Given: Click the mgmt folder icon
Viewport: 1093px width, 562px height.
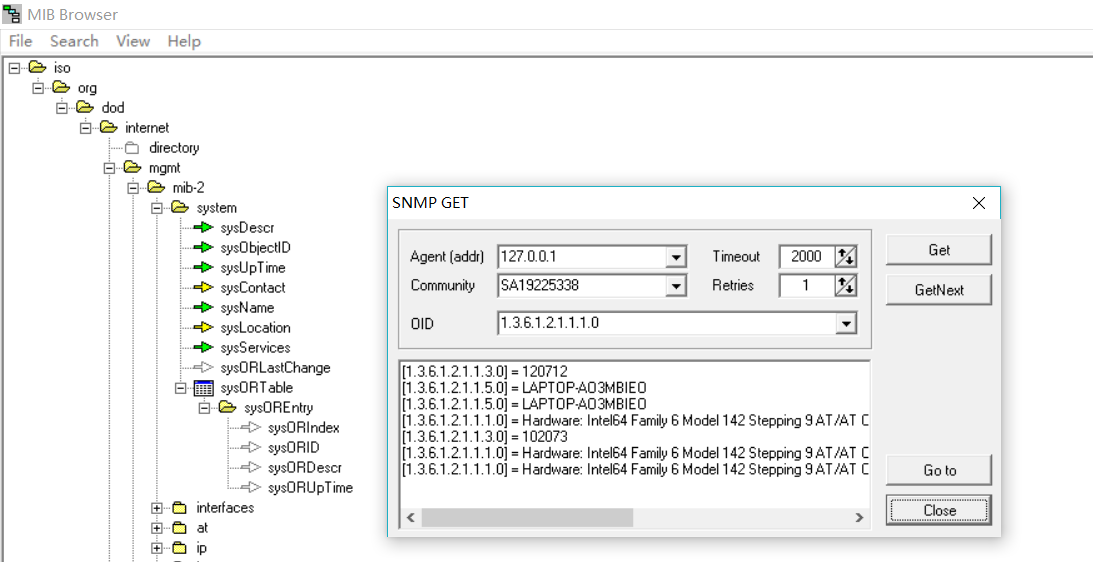Looking at the screenshot, I should pos(132,167).
